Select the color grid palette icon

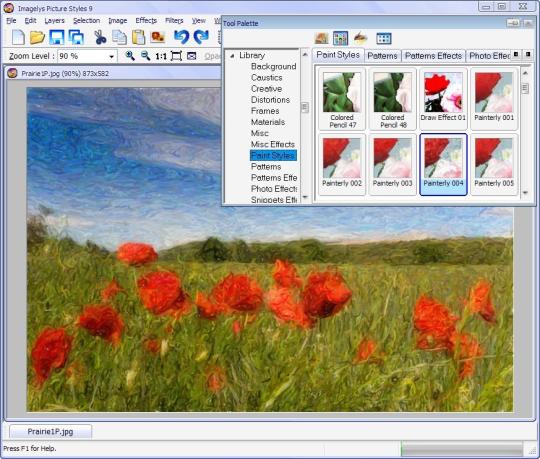click(x=340, y=38)
